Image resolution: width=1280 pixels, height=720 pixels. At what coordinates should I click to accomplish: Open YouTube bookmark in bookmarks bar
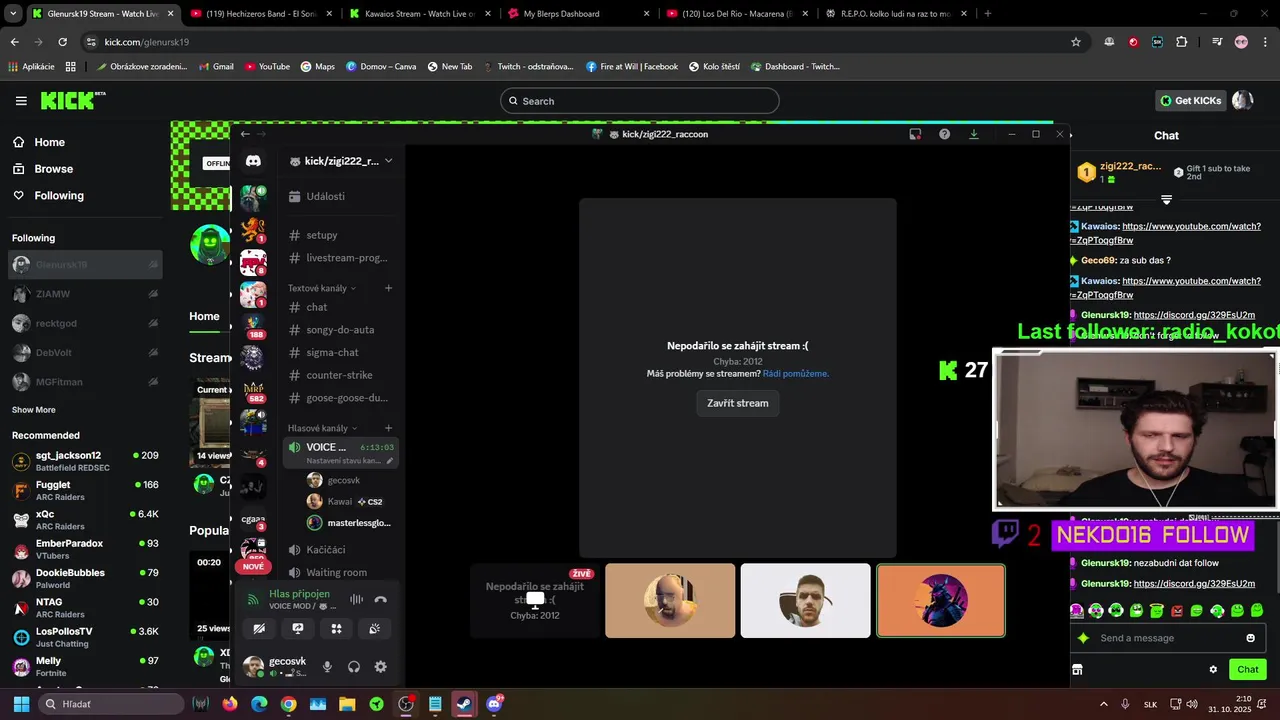[266, 67]
